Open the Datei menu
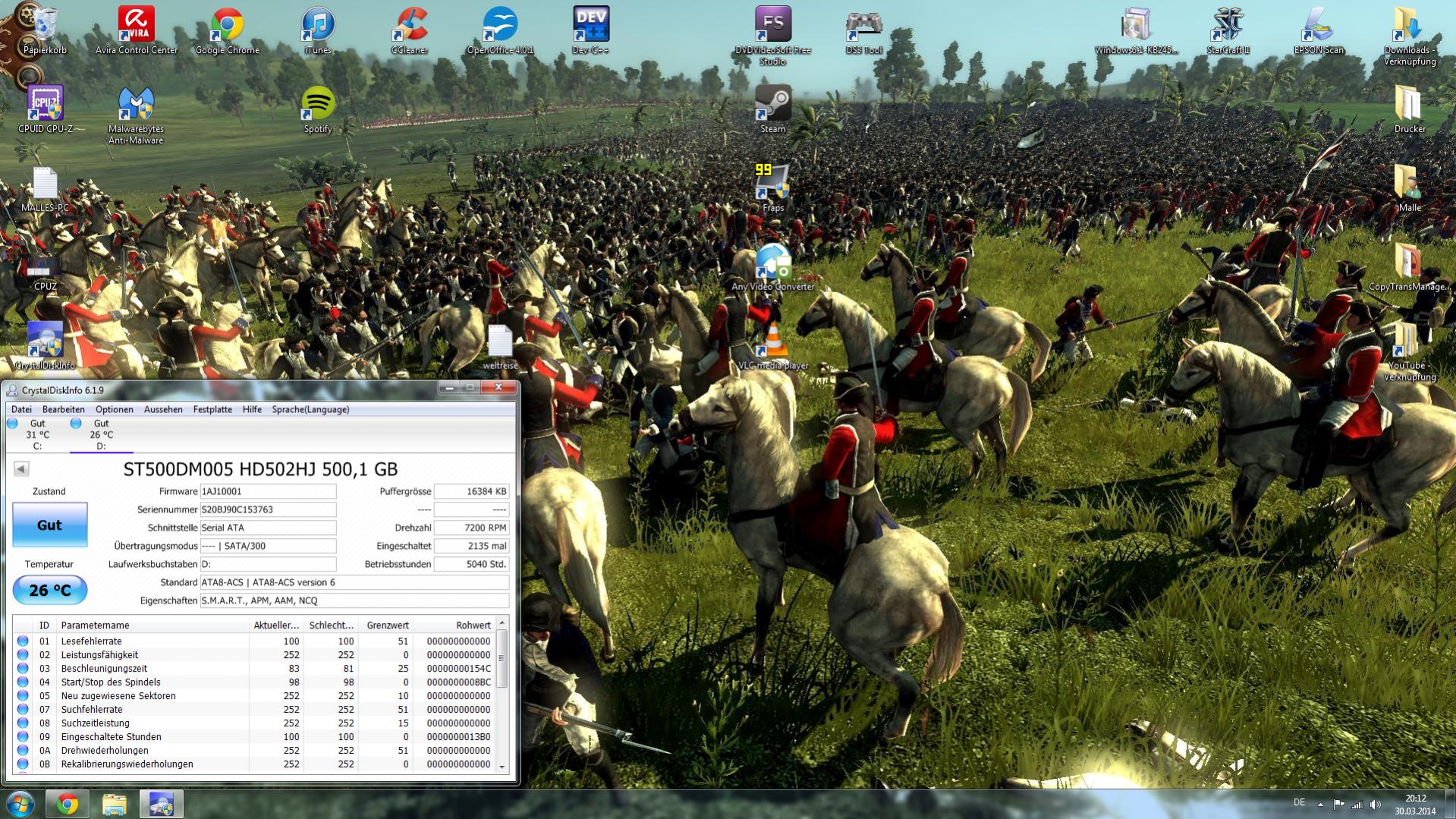Image resolution: width=1456 pixels, height=819 pixels. pos(21,409)
